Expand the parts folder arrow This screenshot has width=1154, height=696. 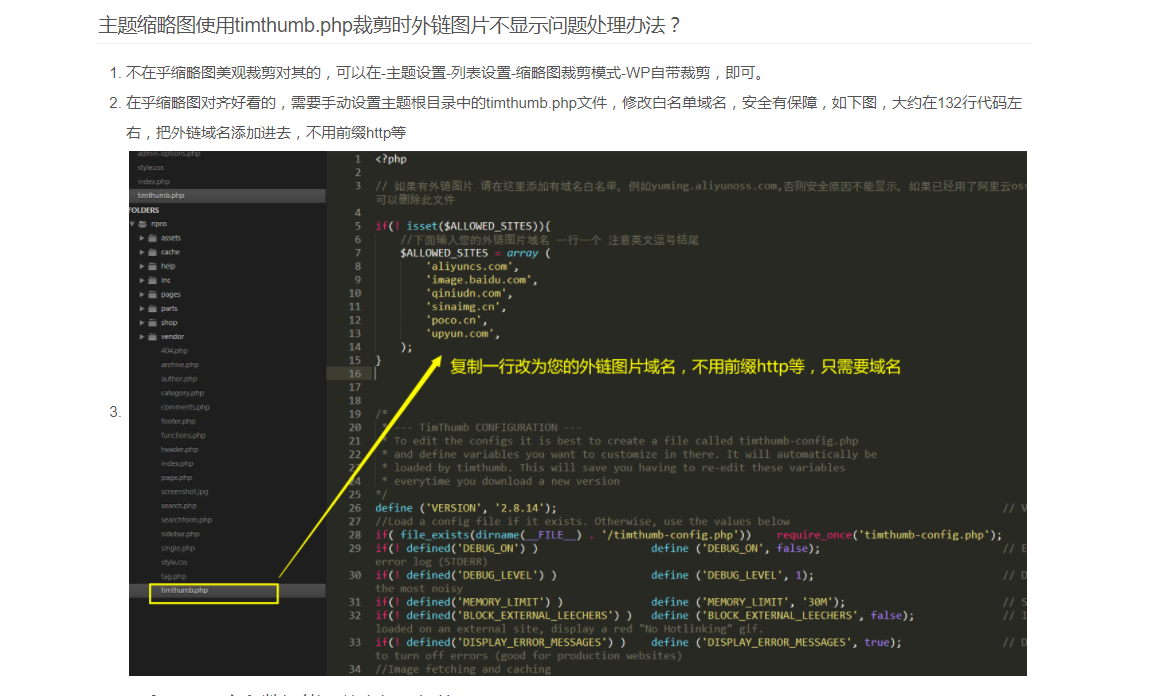coord(141,309)
